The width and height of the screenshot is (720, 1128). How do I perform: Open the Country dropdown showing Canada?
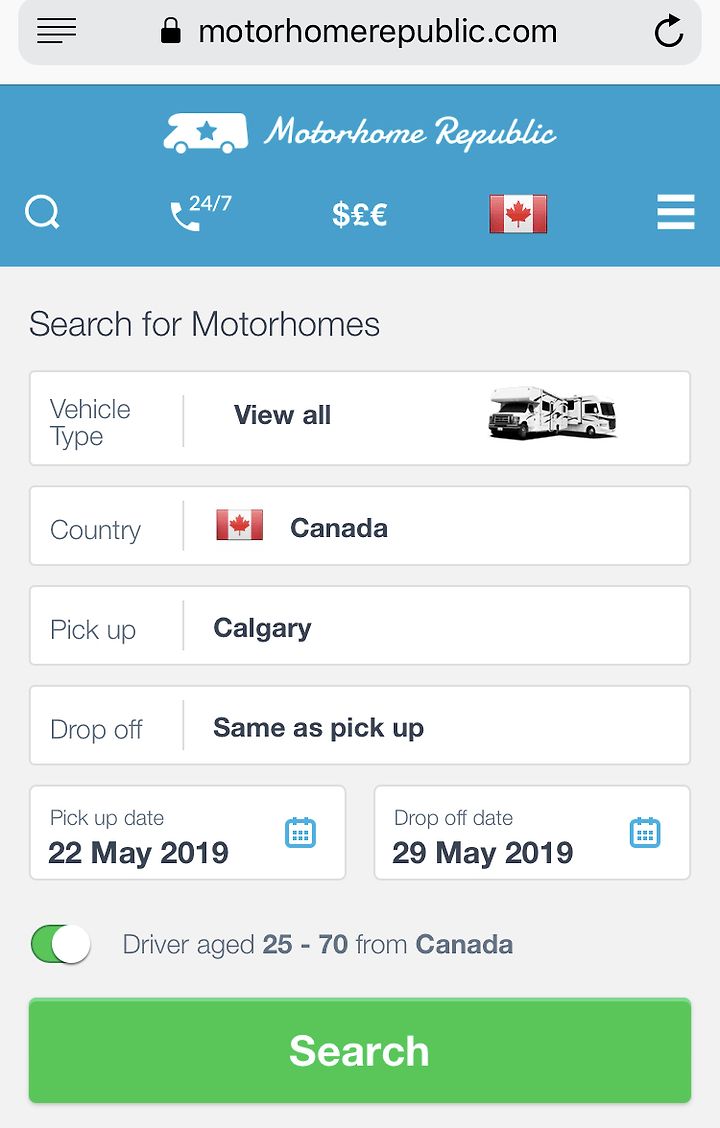click(x=360, y=526)
